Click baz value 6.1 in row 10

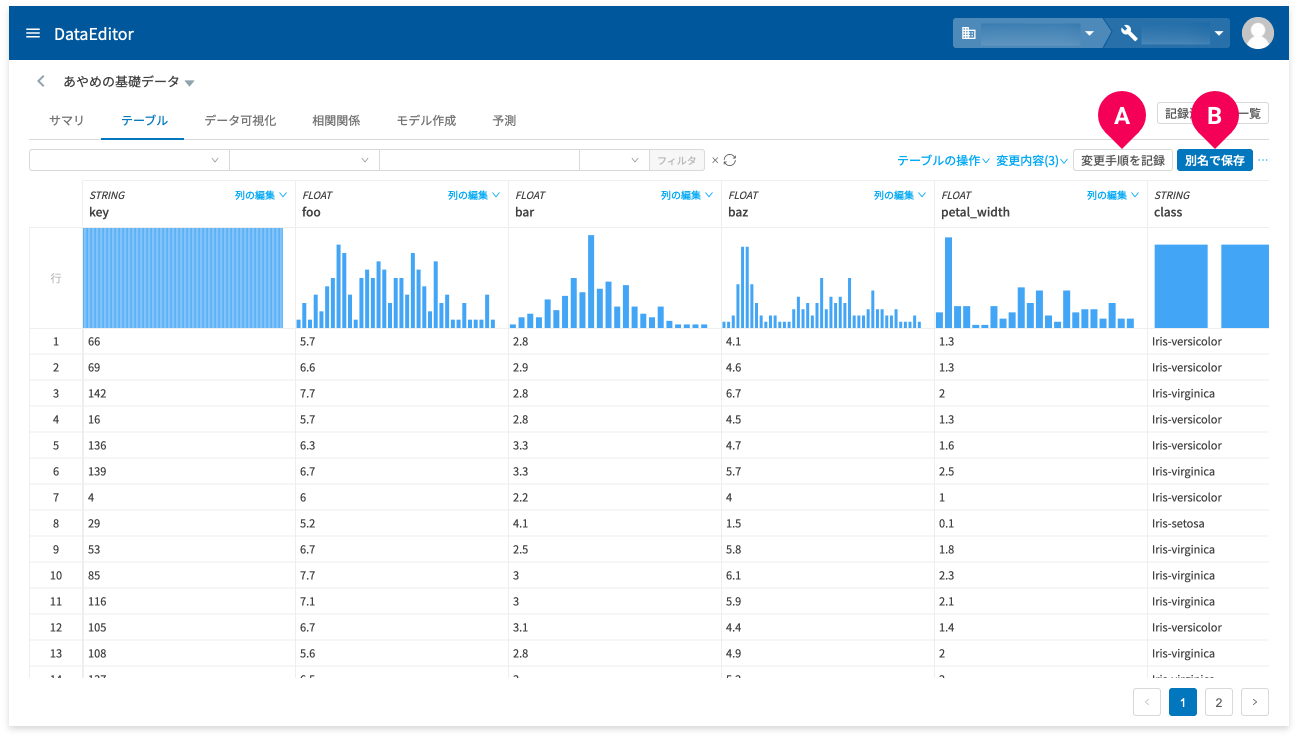click(x=735, y=575)
